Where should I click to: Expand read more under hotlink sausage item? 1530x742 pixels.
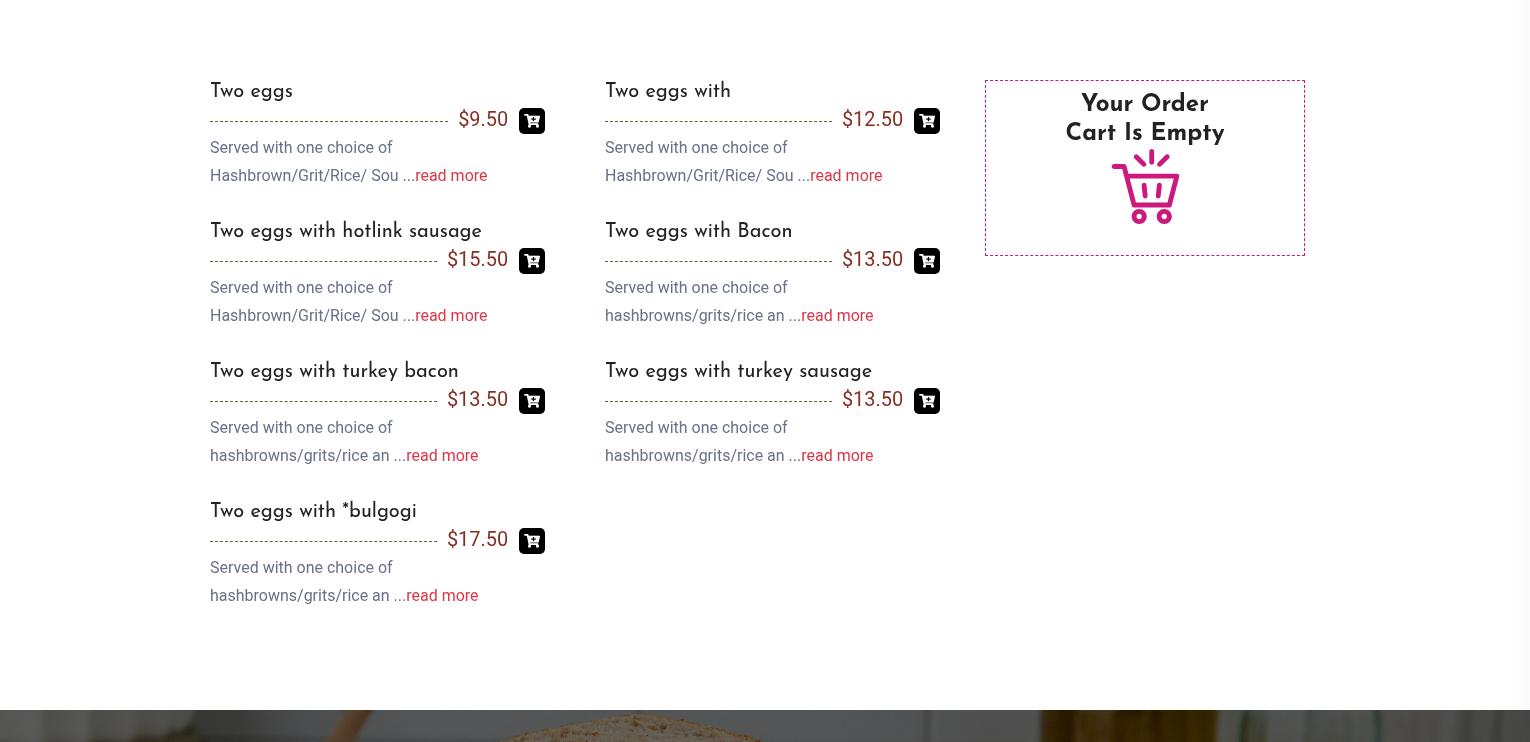(451, 315)
